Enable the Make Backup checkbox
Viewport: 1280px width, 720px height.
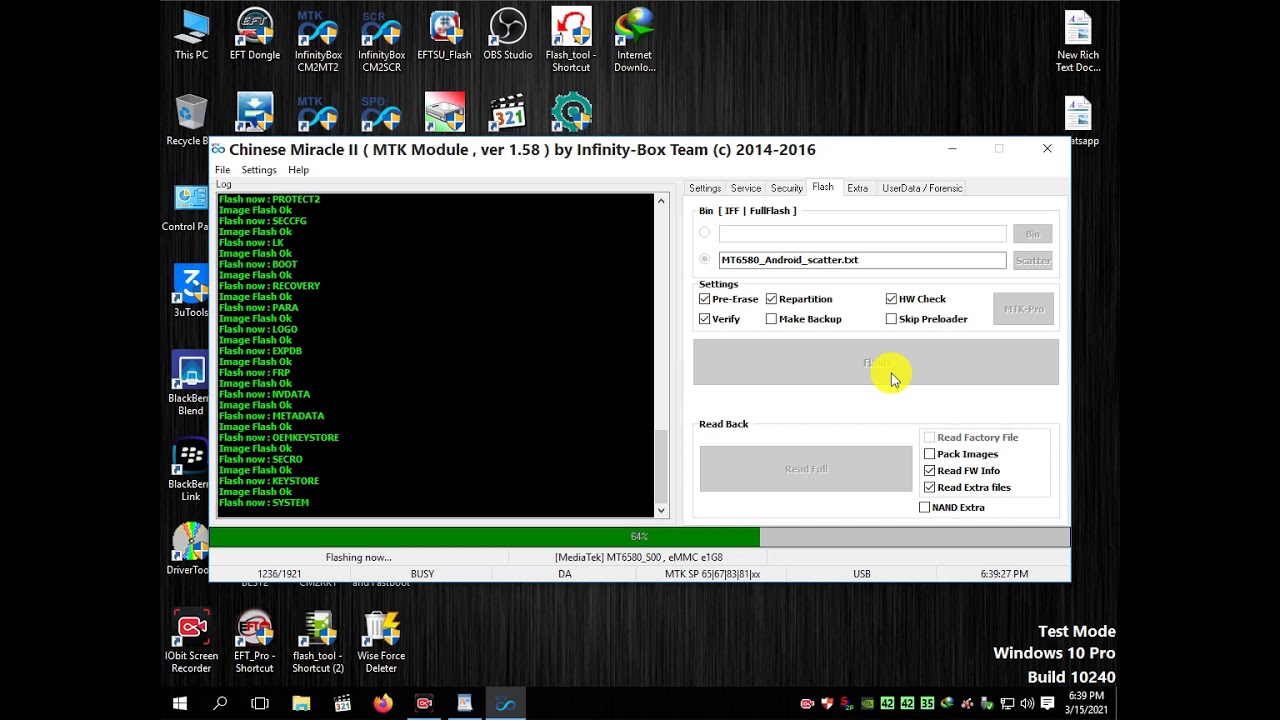[x=771, y=319]
